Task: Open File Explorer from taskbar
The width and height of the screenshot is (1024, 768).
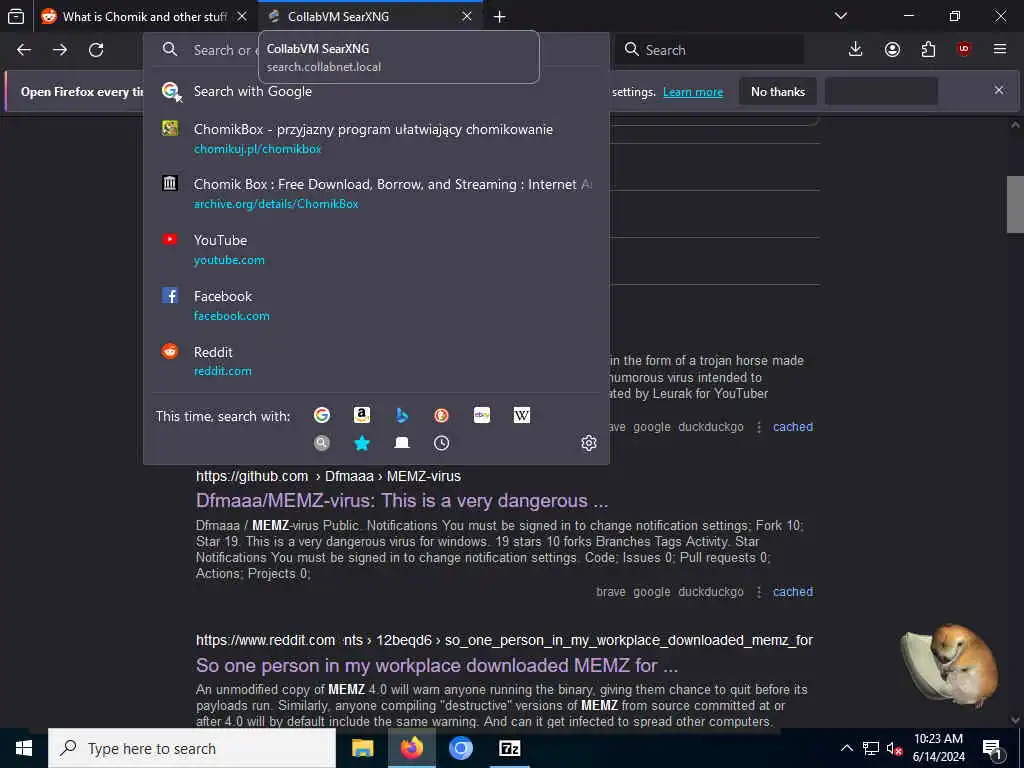Action: (x=362, y=748)
